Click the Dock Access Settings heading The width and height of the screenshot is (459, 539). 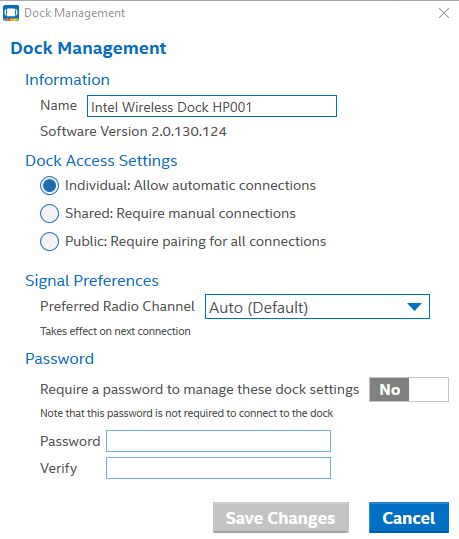(101, 161)
